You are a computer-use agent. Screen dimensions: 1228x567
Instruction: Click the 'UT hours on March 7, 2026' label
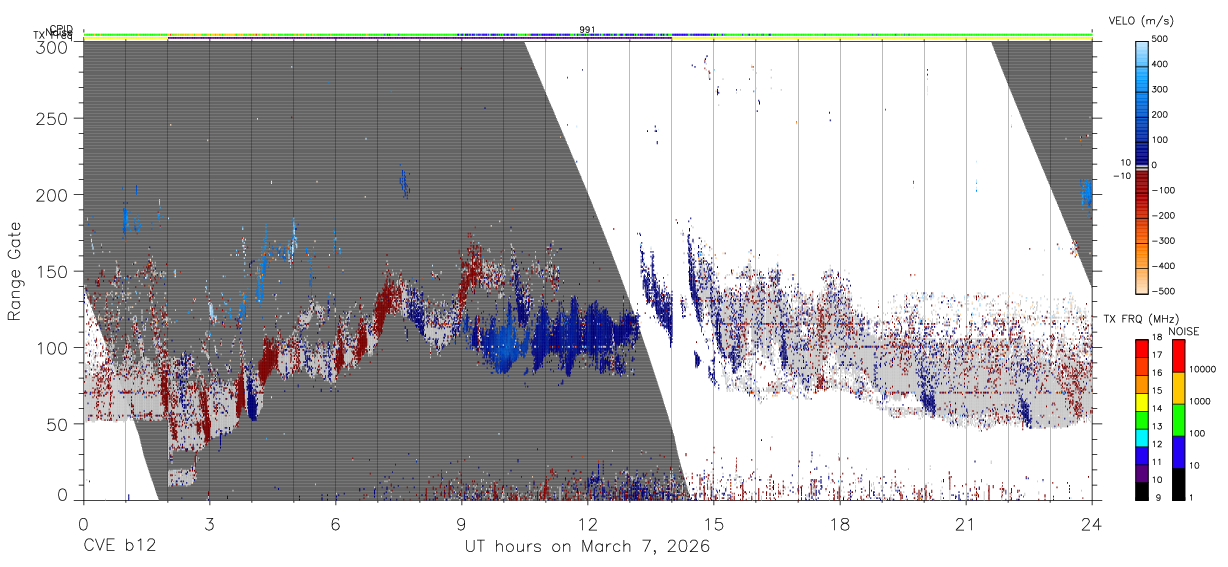click(x=587, y=547)
